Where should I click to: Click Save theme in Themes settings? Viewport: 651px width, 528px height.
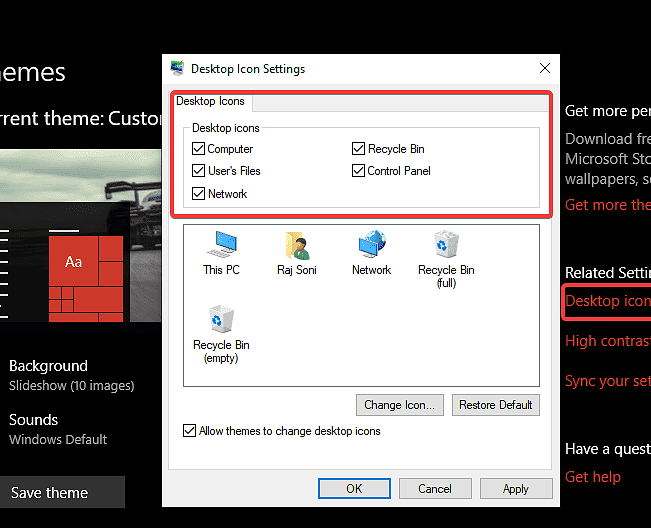point(62,492)
